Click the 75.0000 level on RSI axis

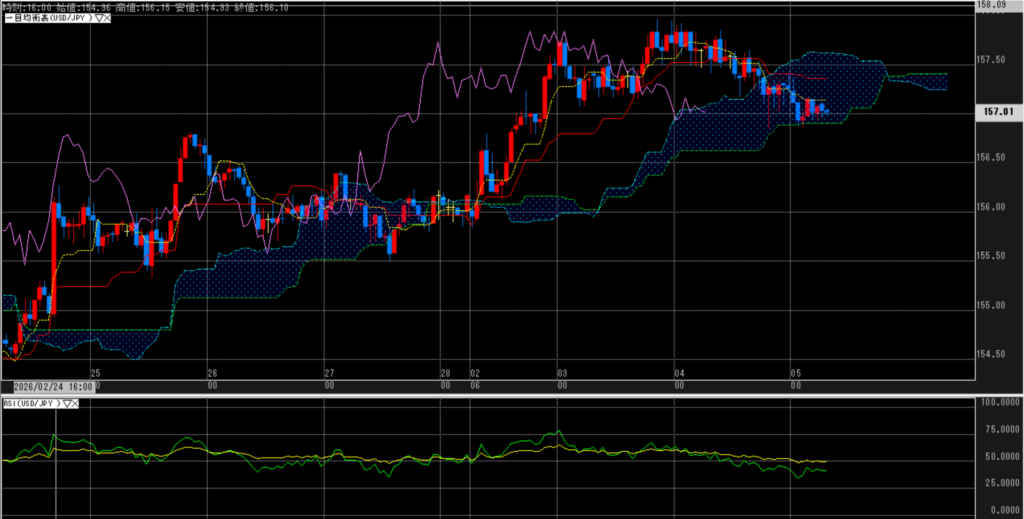point(996,429)
